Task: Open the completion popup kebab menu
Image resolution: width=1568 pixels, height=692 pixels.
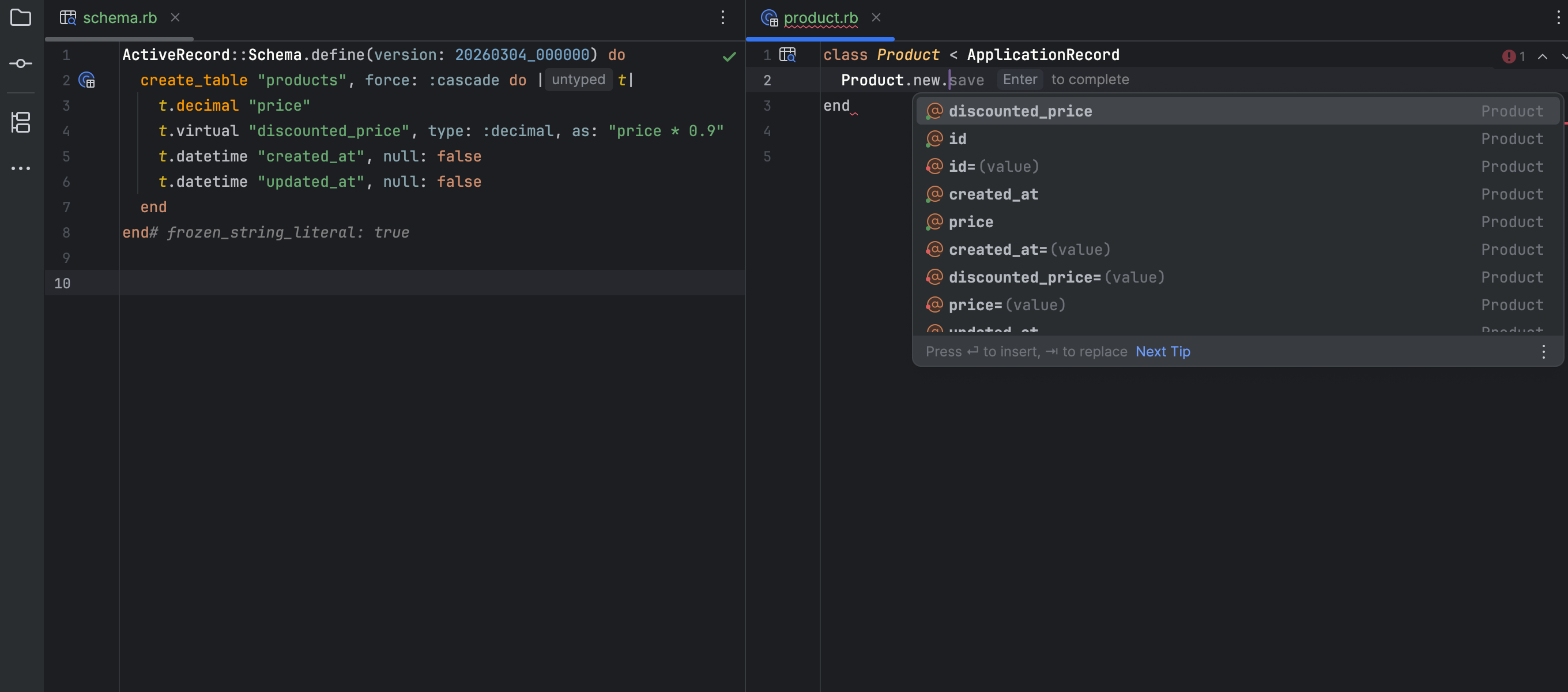Action: [x=1544, y=352]
